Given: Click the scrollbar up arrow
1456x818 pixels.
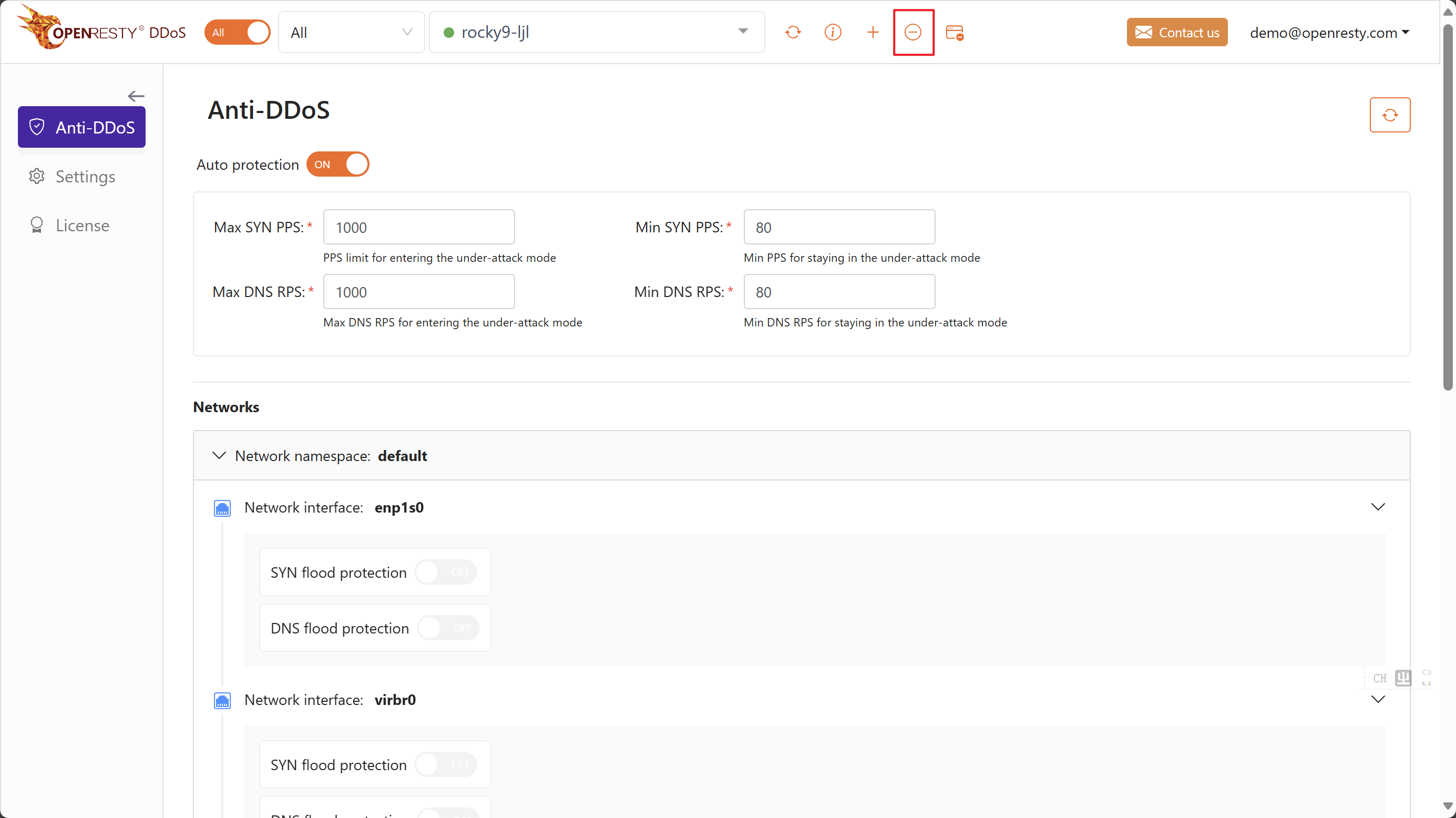Looking at the screenshot, I should (x=1448, y=12).
